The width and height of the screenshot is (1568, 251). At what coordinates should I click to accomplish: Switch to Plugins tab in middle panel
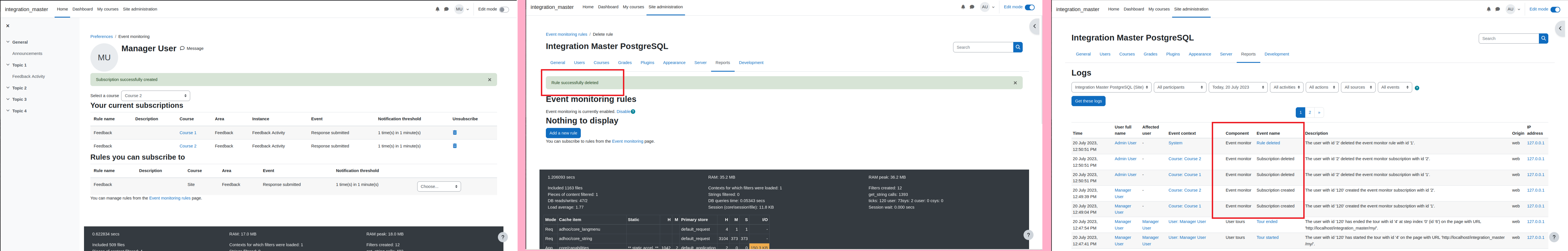[x=647, y=63]
